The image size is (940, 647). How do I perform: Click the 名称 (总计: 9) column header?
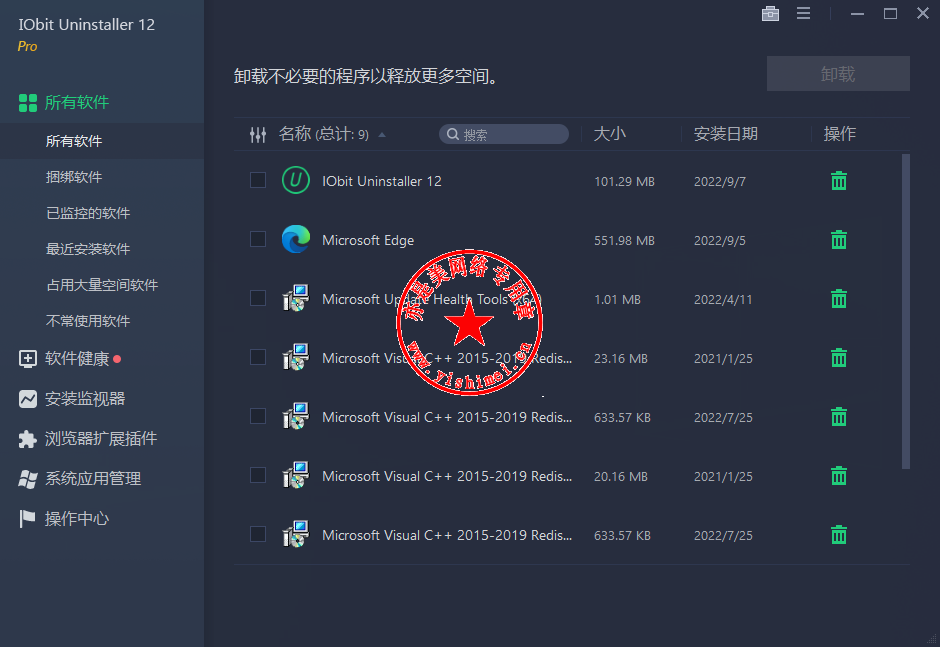324,134
